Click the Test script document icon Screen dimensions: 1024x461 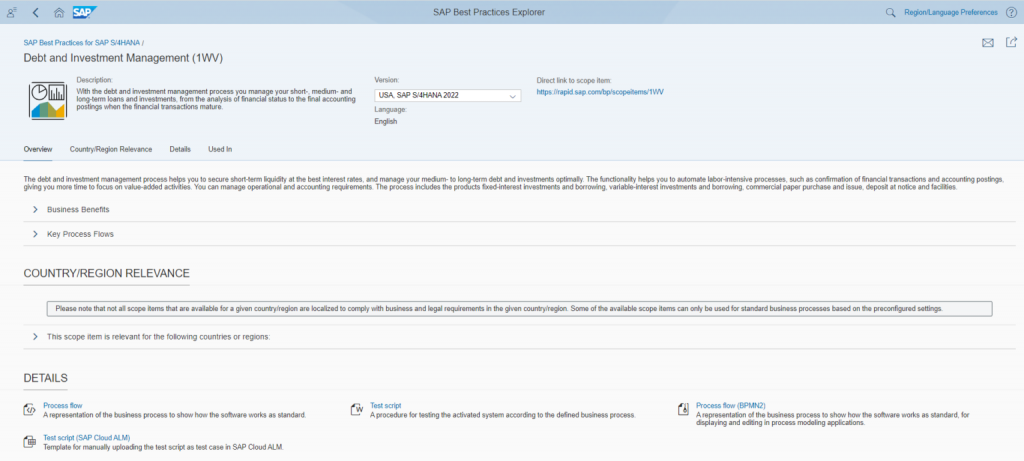tap(357, 410)
